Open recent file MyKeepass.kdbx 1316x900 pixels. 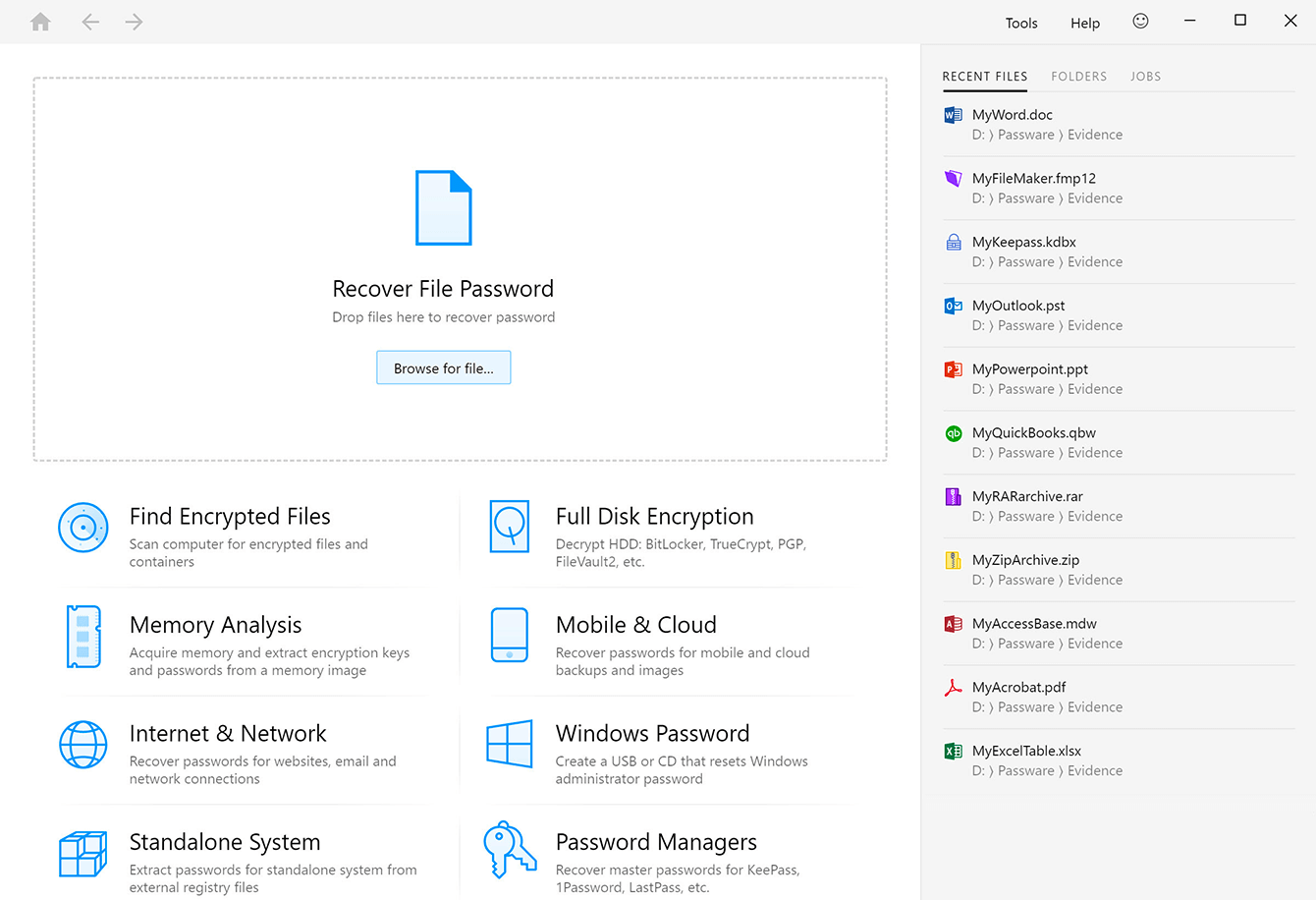1023,243
